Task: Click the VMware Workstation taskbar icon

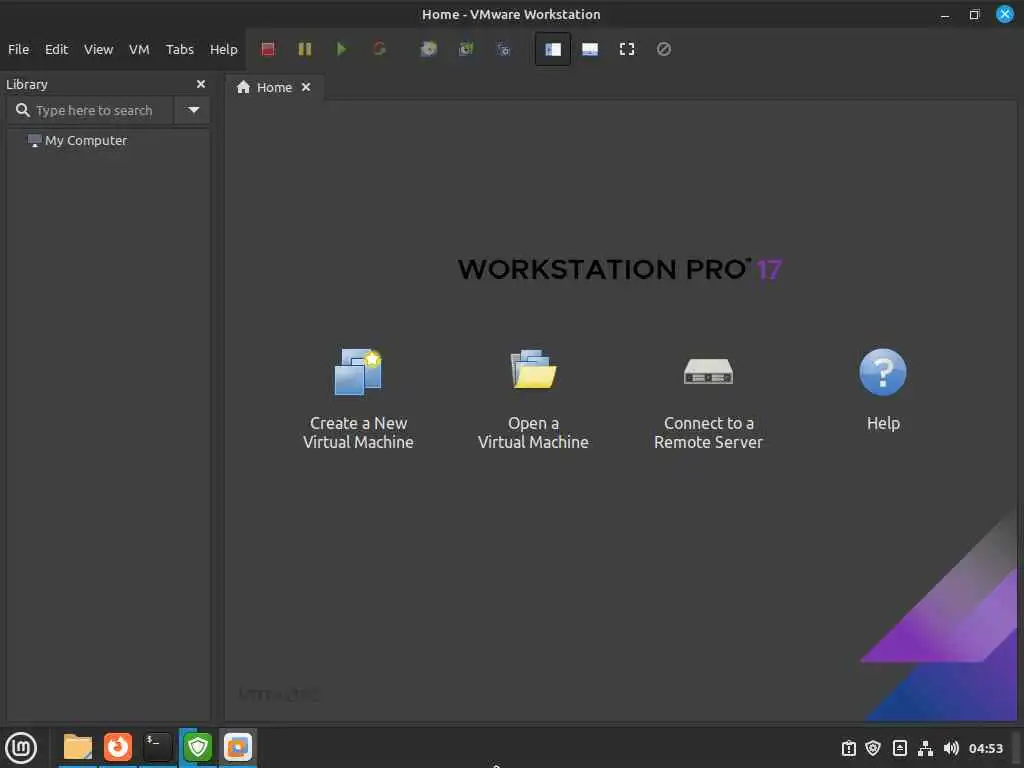Action: (x=238, y=747)
